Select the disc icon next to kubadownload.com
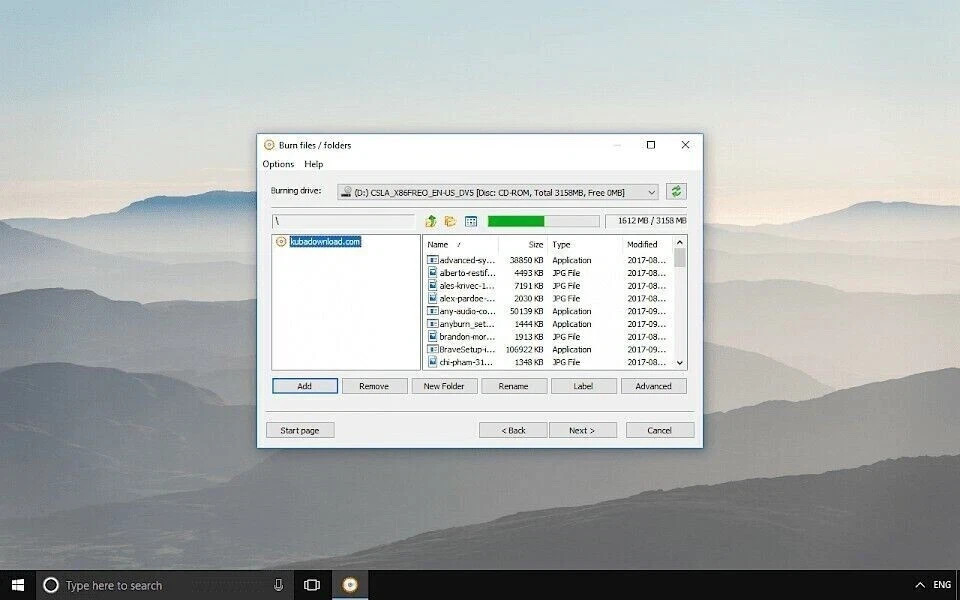 280,241
